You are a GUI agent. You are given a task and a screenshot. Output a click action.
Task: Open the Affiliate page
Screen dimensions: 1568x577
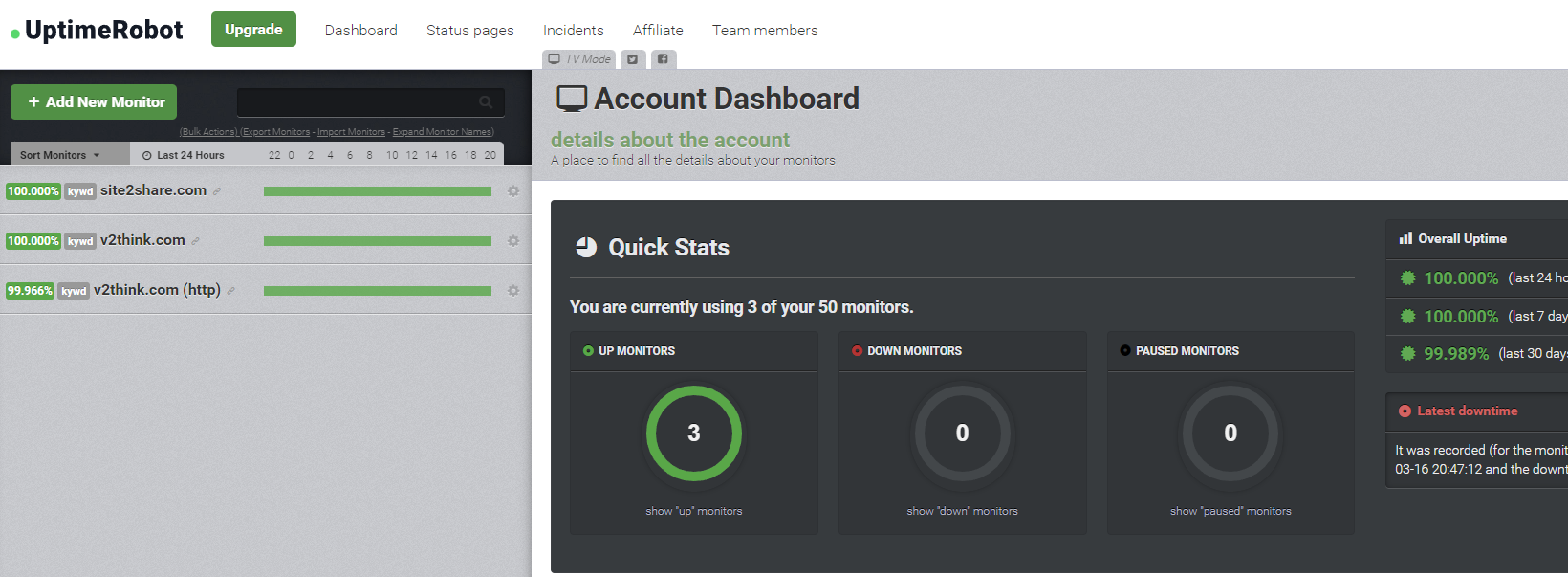coord(658,31)
